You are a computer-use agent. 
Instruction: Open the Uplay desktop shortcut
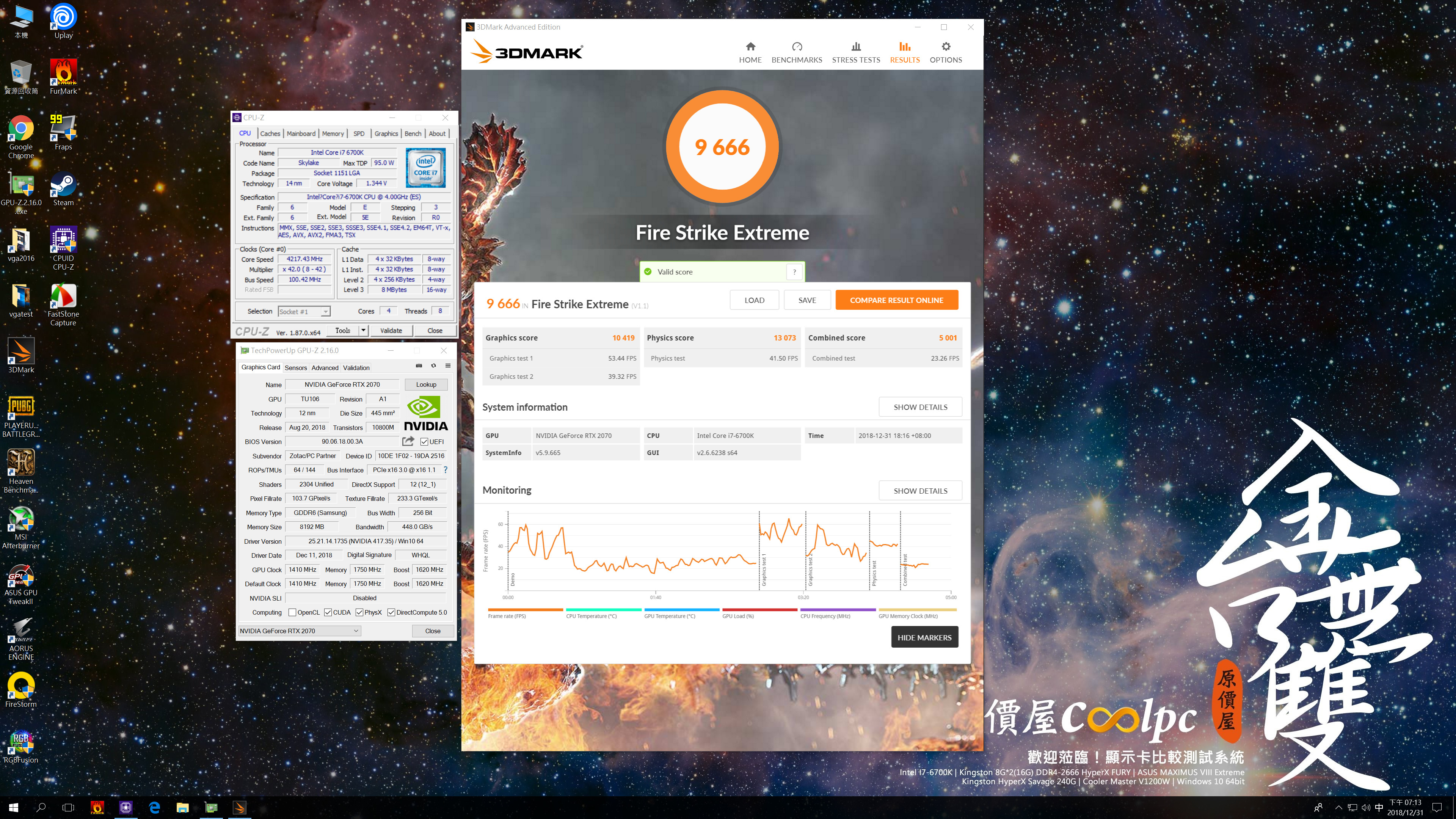pyautogui.click(x=63, y=21)
